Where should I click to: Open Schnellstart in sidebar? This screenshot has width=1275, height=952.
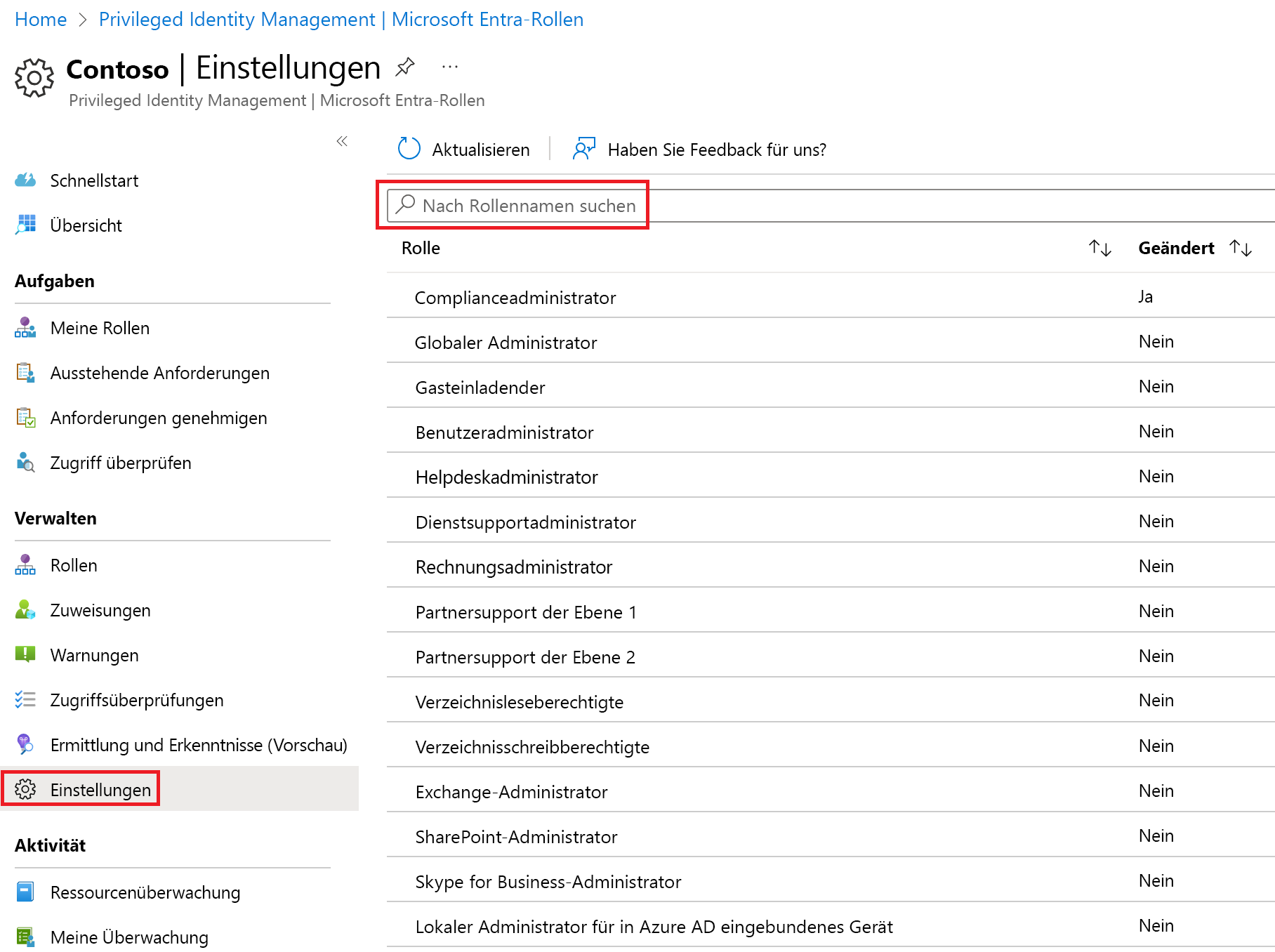coord(94,180)
